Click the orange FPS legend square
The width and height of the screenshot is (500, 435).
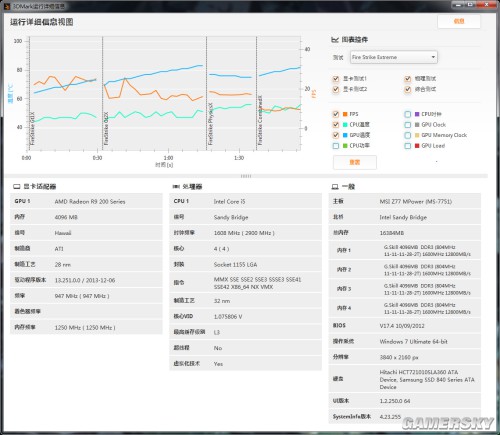tap(345, 114)
